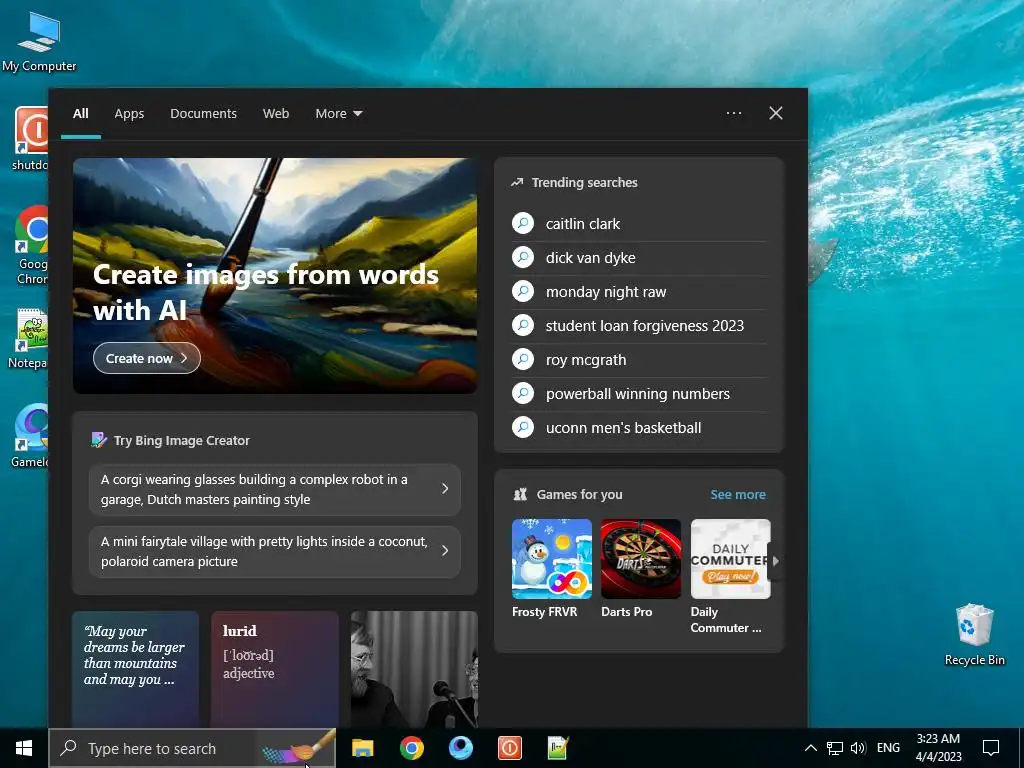Viewport: 1024px width, 768px height.
Task: Open the Daily Commuter game thumbnail
Action: (730, 559)
